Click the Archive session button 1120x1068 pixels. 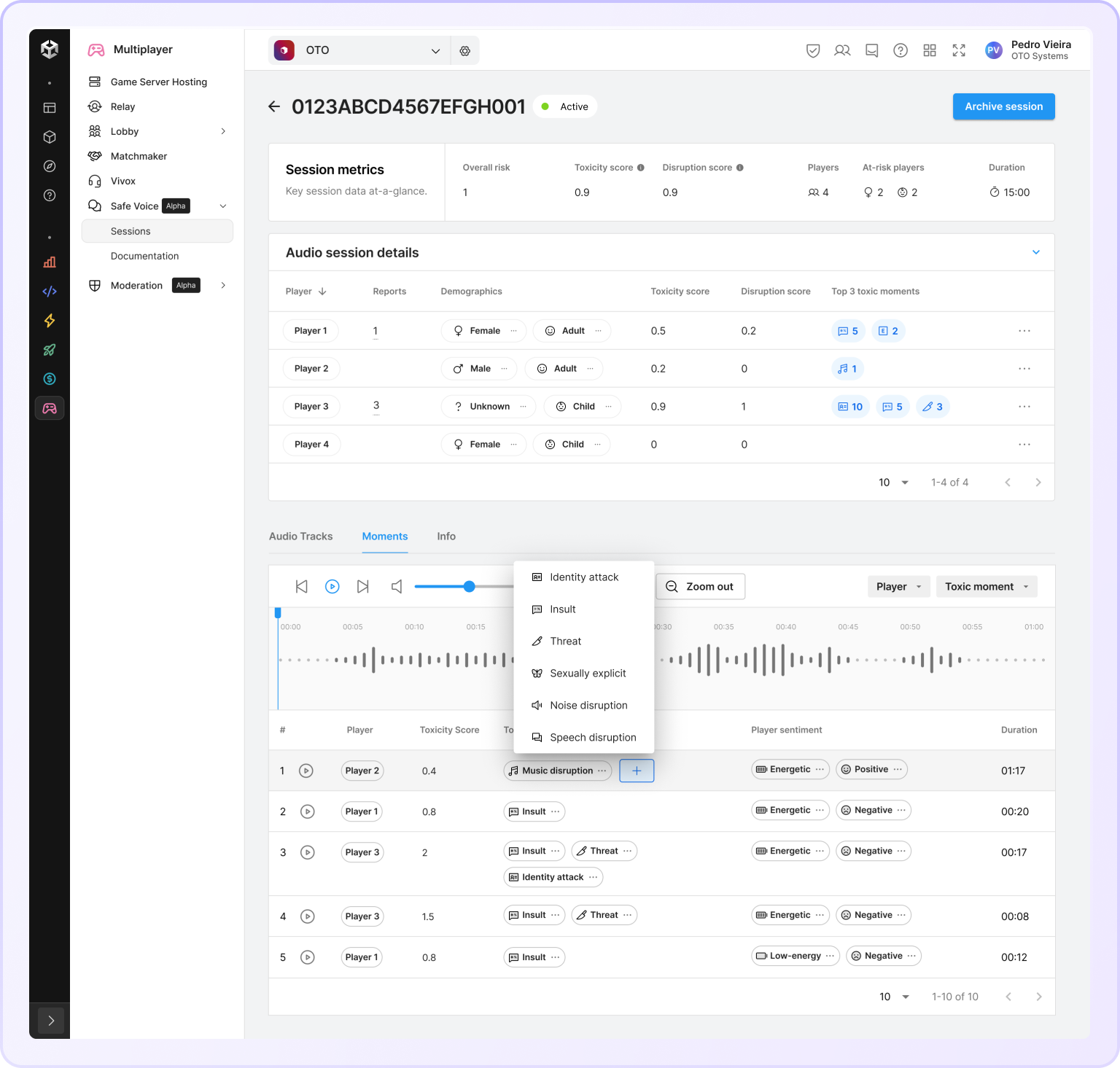pyautogui.click(x=1003, y=106)
